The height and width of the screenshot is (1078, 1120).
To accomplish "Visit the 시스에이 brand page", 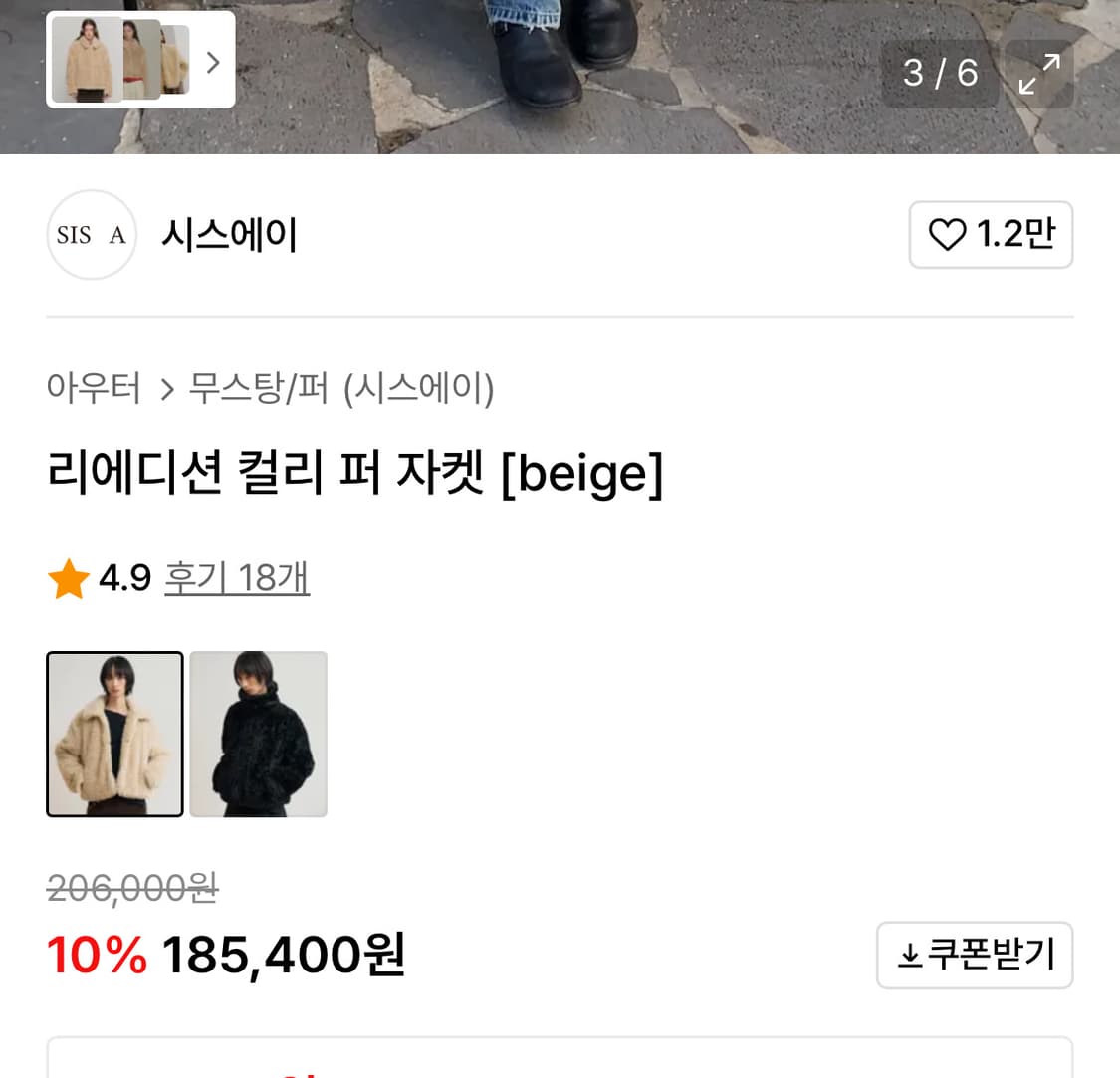I will coord(228,234).
